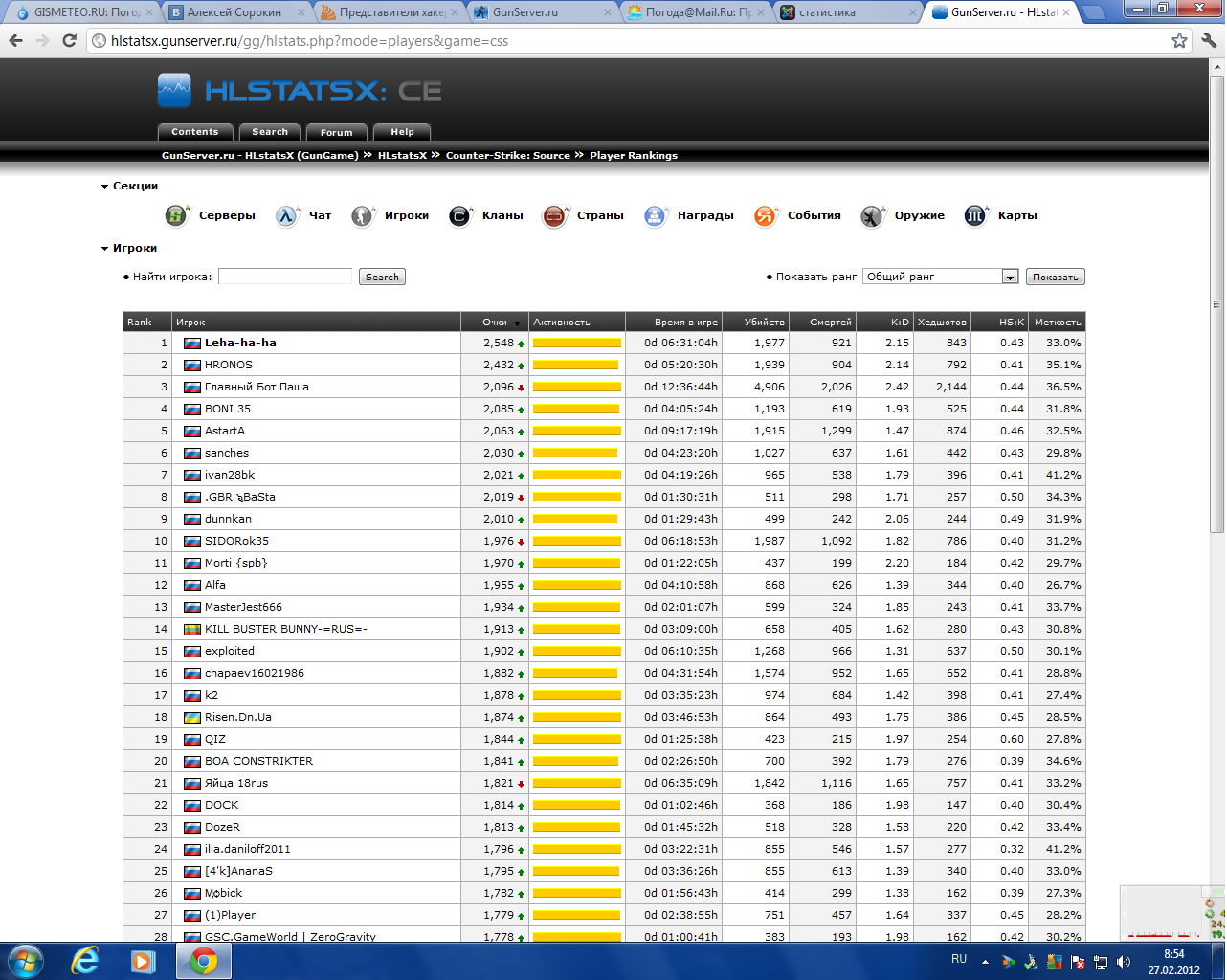Click the Показать button

[x=1056, y=277]
